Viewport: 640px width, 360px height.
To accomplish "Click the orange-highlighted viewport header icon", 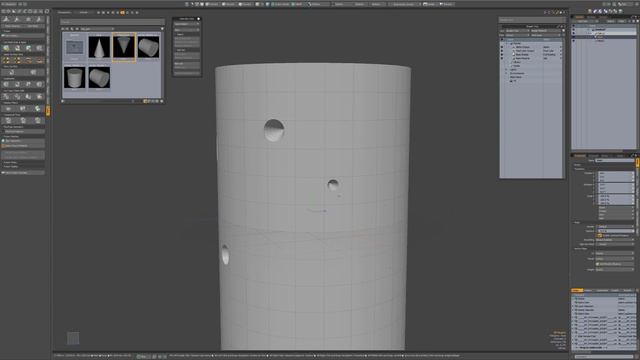I will tap(122, 13).
